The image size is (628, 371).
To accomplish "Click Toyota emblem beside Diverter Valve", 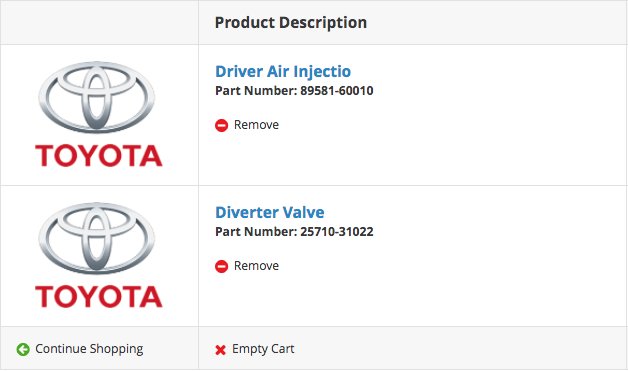I will tap(97, 238).
